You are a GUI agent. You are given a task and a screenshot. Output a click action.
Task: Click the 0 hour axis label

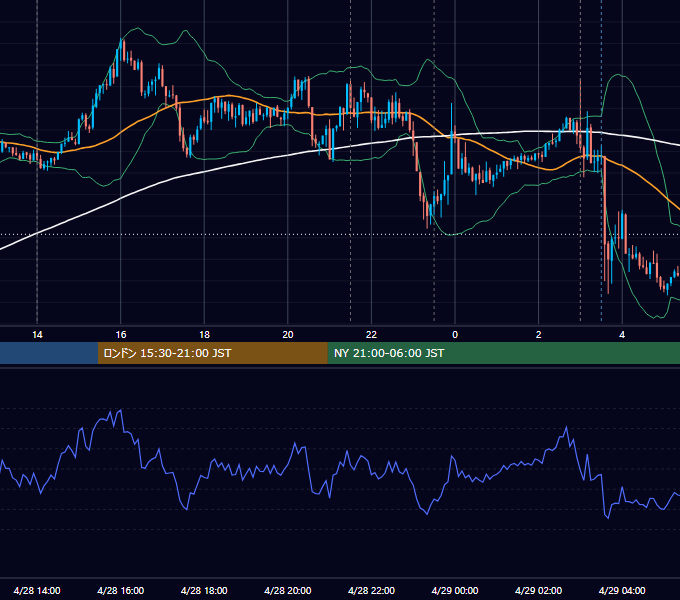click(x=455, y=335)
